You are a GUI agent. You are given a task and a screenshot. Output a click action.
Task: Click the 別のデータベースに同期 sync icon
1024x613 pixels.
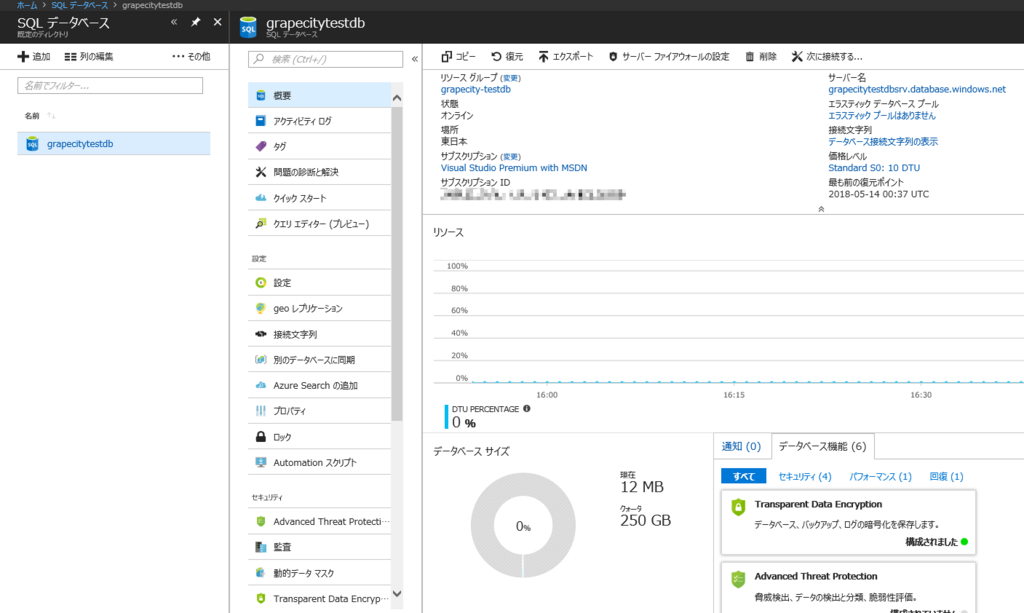[x=261, y=360]
